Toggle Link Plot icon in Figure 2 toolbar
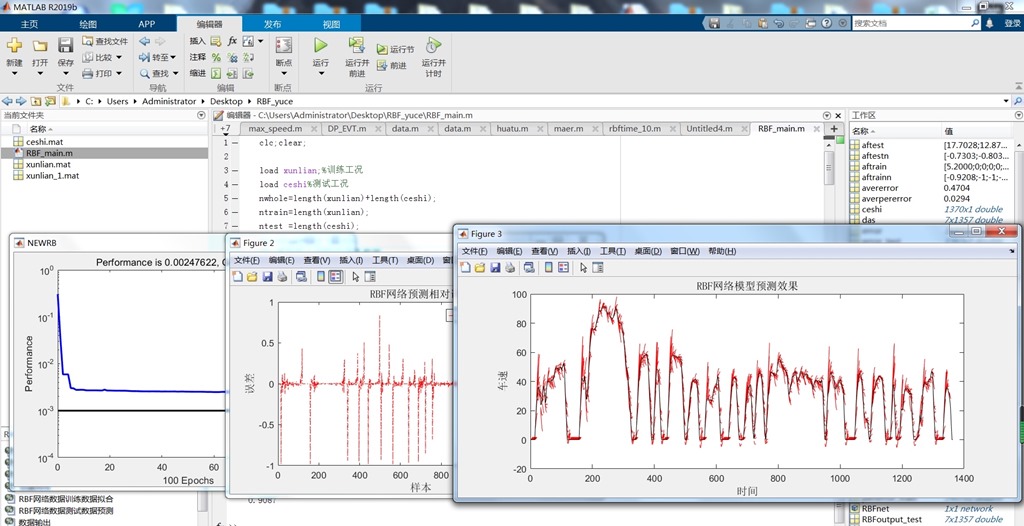1024x526 pixels. click(x=301, y=276)
